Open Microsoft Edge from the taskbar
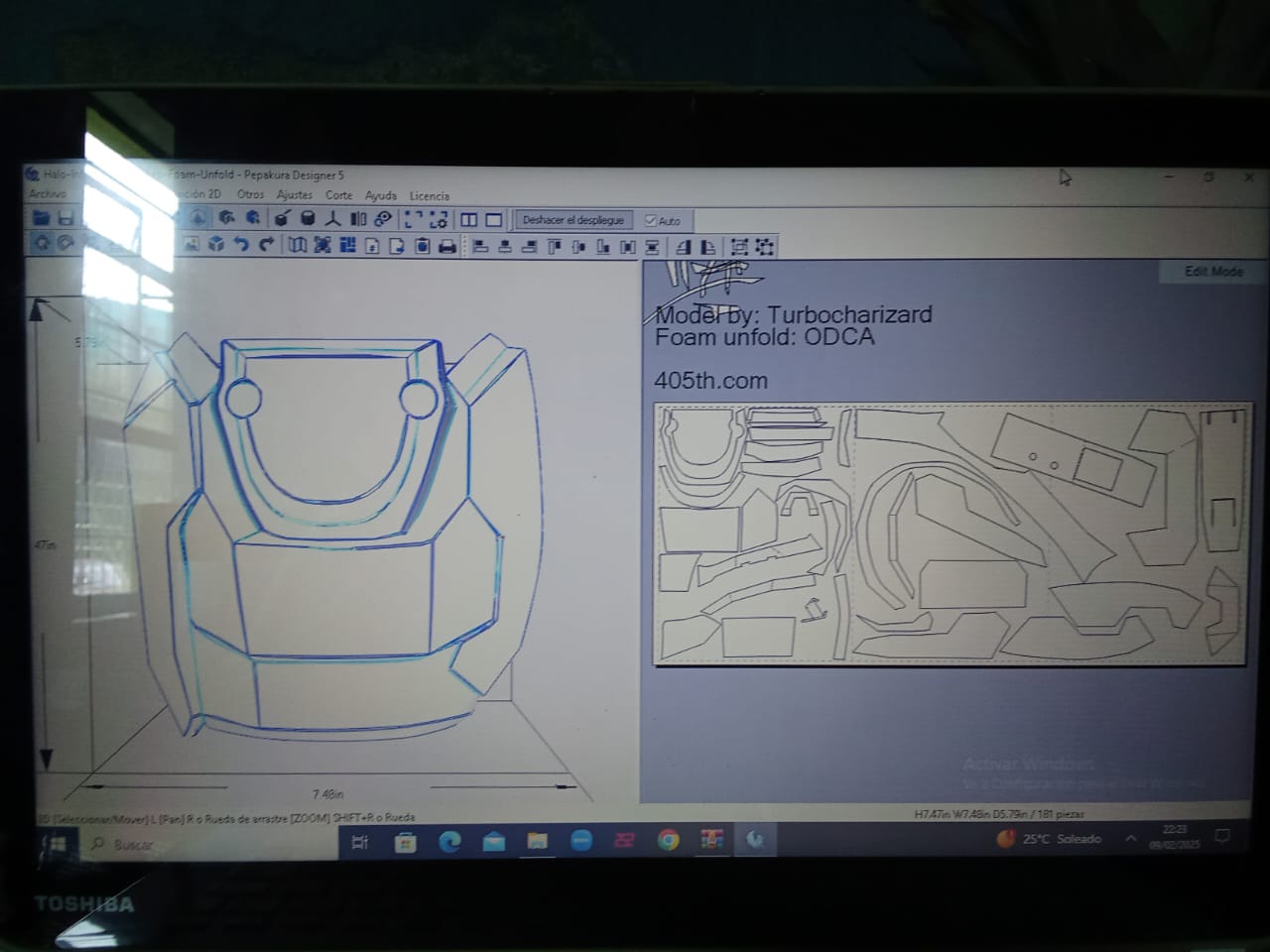 pos(449,842)
